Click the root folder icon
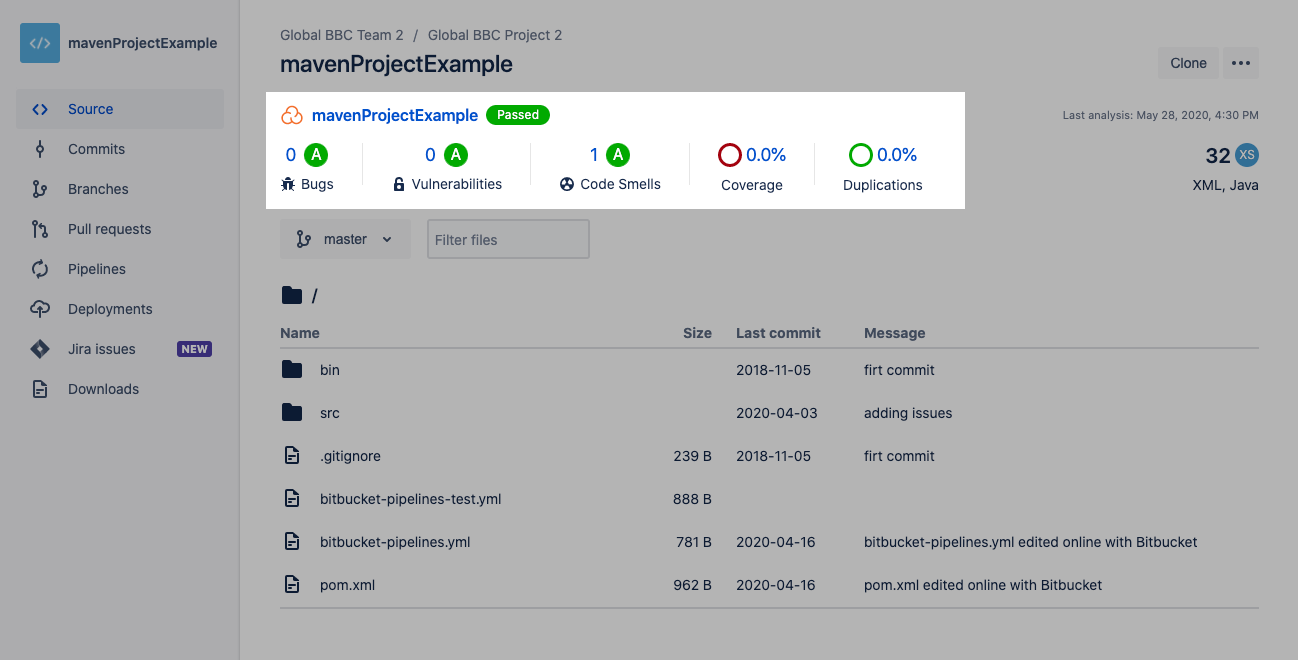Image resolution: width=1298 pixels, height=660 pixels. [292, 295]
